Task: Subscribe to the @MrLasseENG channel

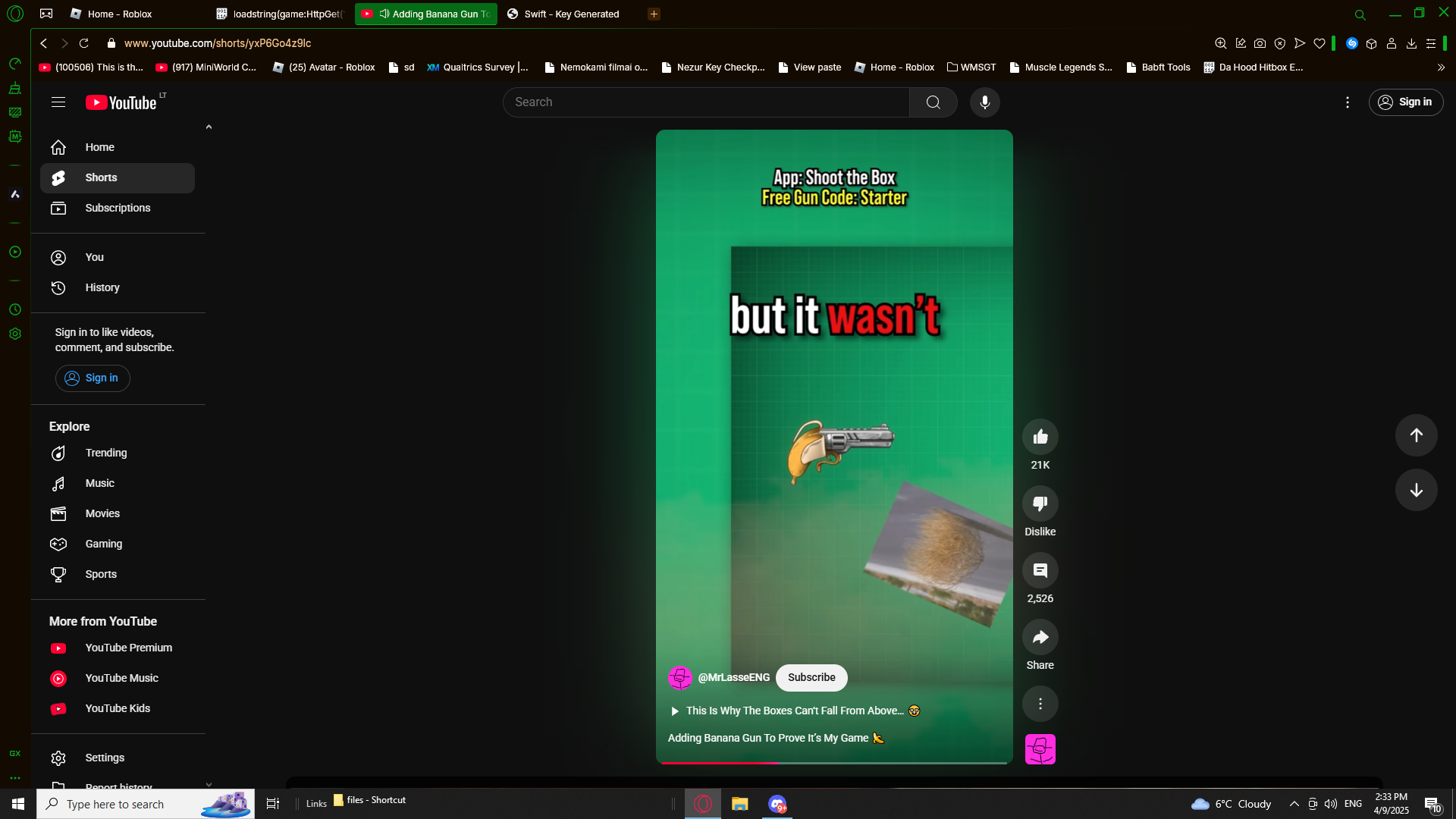Action: coord(811,678)
